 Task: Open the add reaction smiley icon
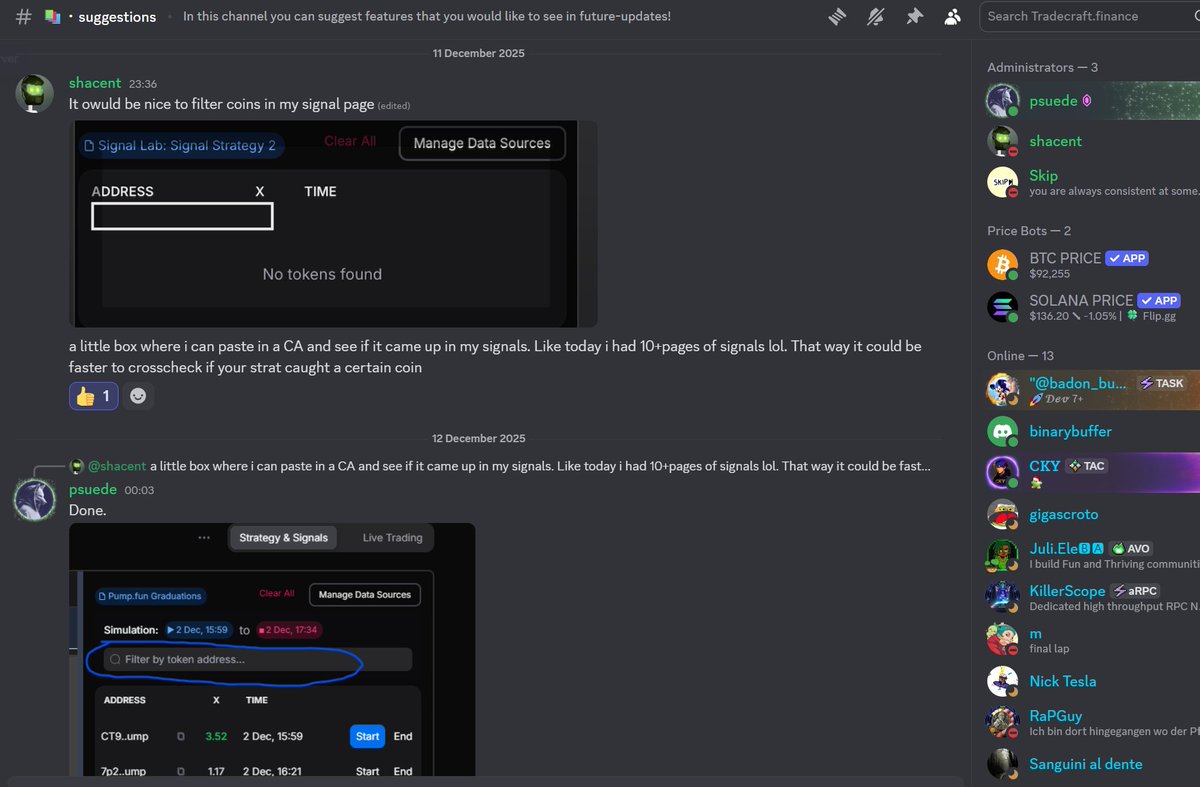pyautogui.click(x=139, y=396)
